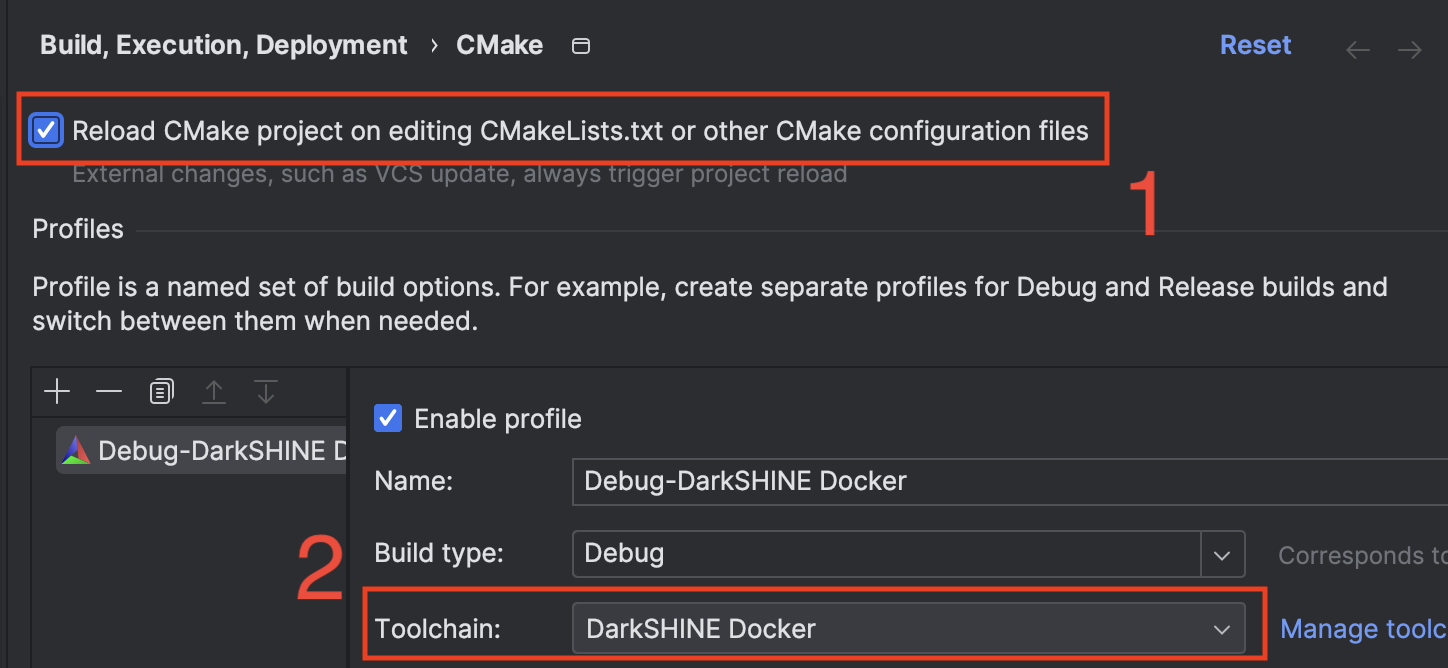This screenshot has height=668, width=1448.
Task: Move the profile down in list
Action: pos(265,392)
